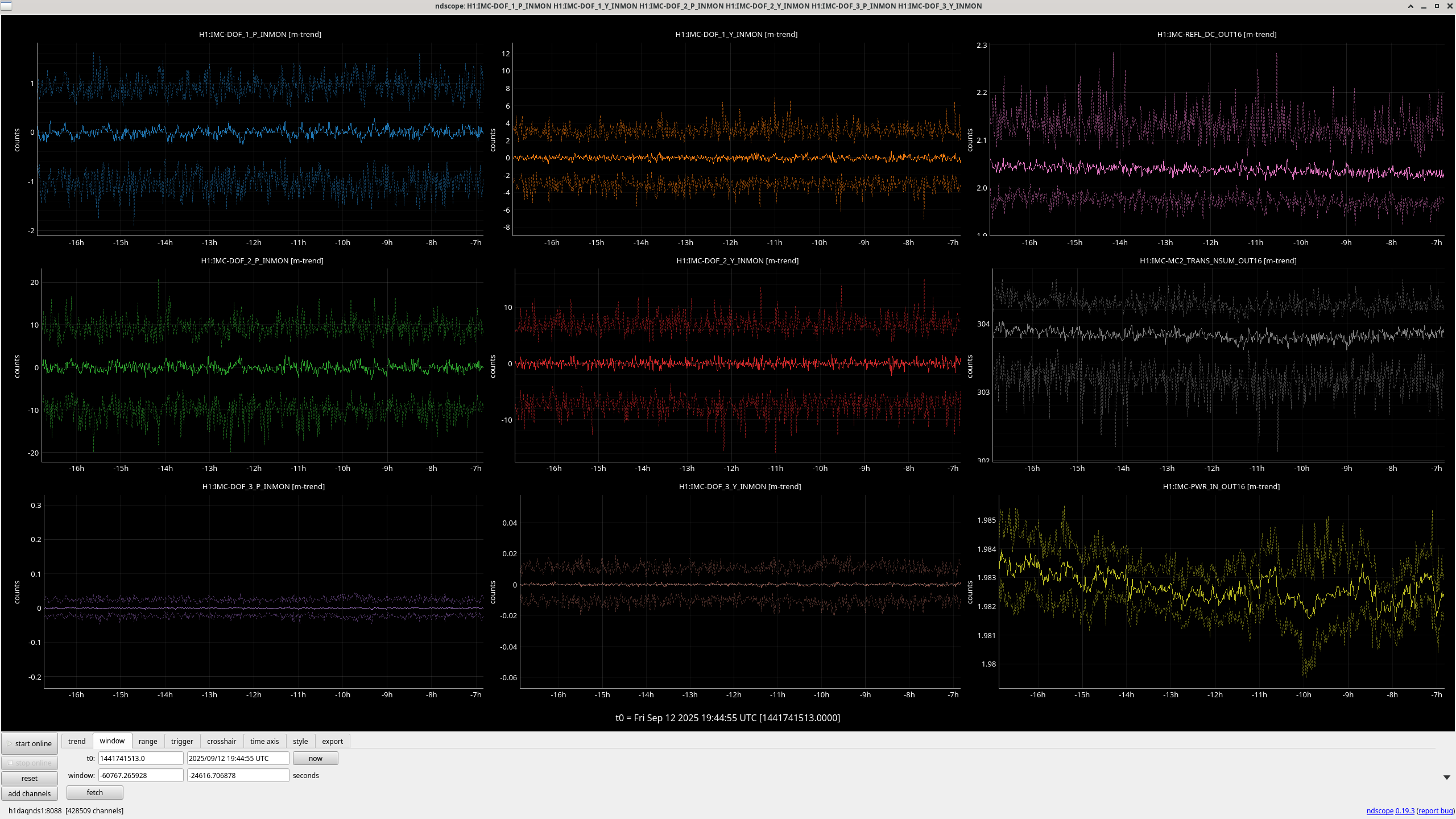
Task: Open the ndscope link
Action: 1380,811
